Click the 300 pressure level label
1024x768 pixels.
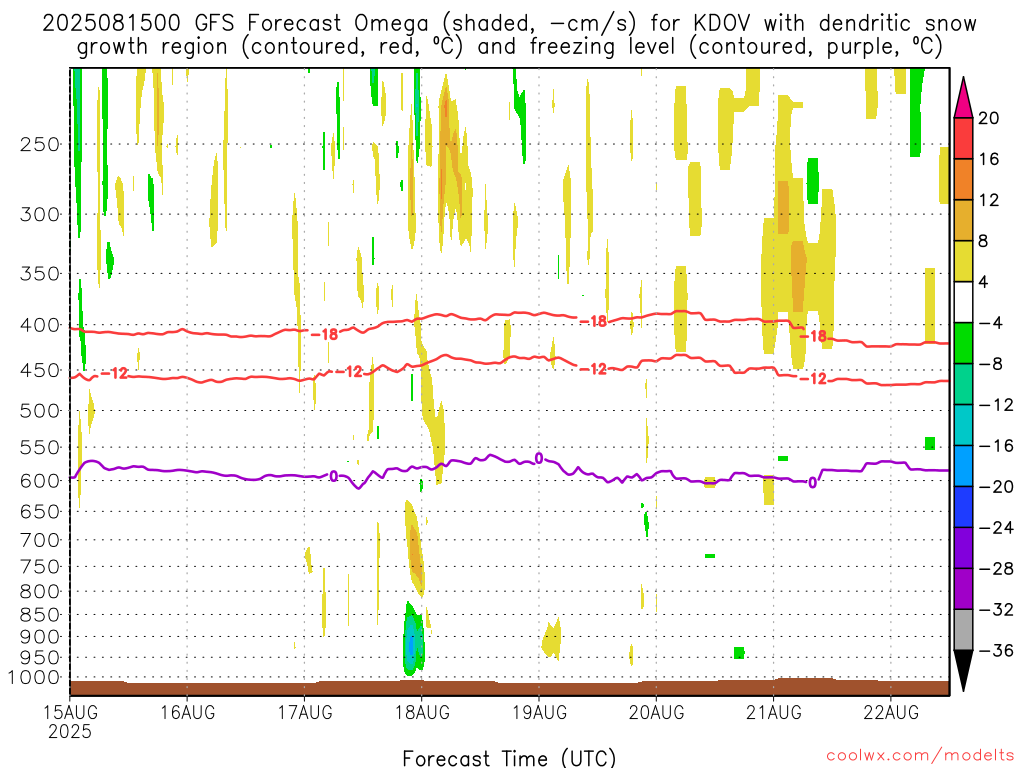(x=40, y=214)
